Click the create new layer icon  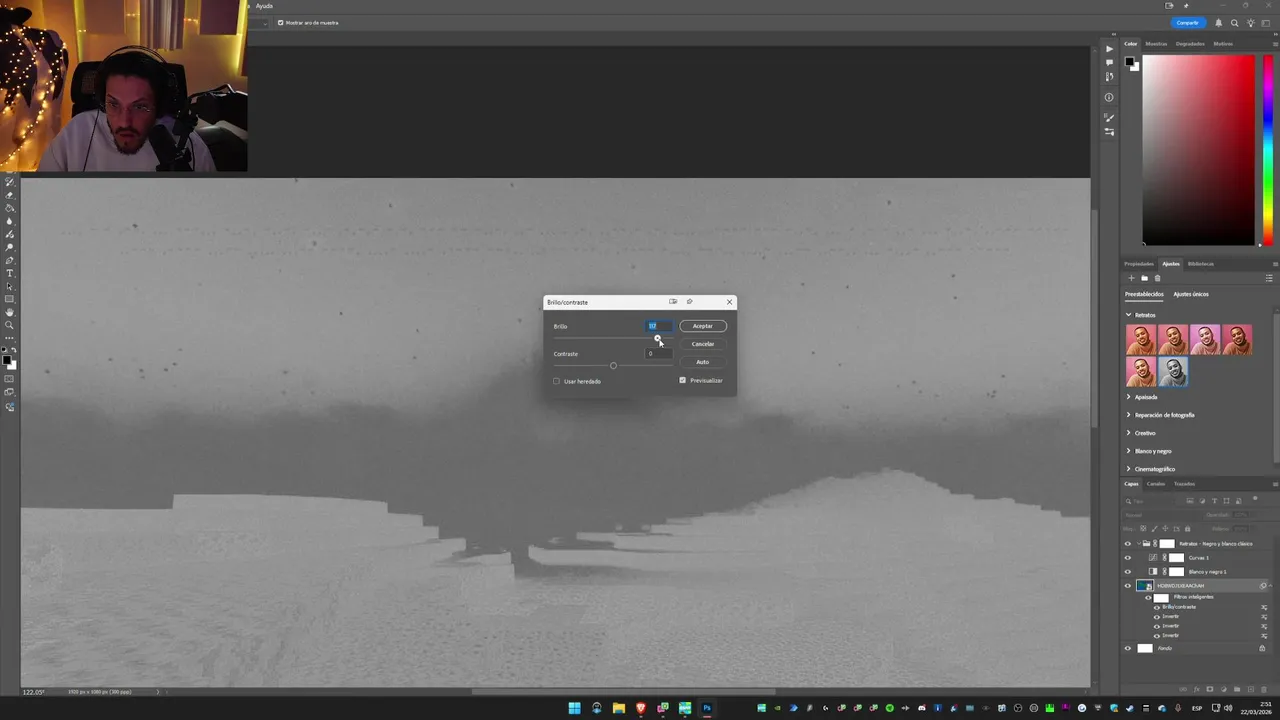[x=1250, y=689]
